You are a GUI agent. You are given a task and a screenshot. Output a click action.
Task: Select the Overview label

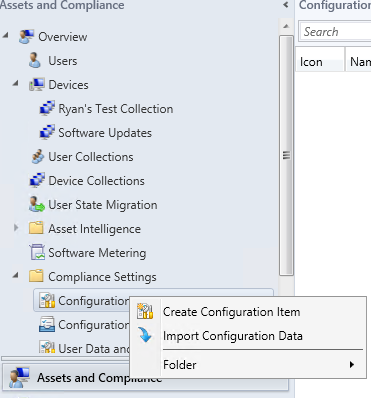click(63, 37)
